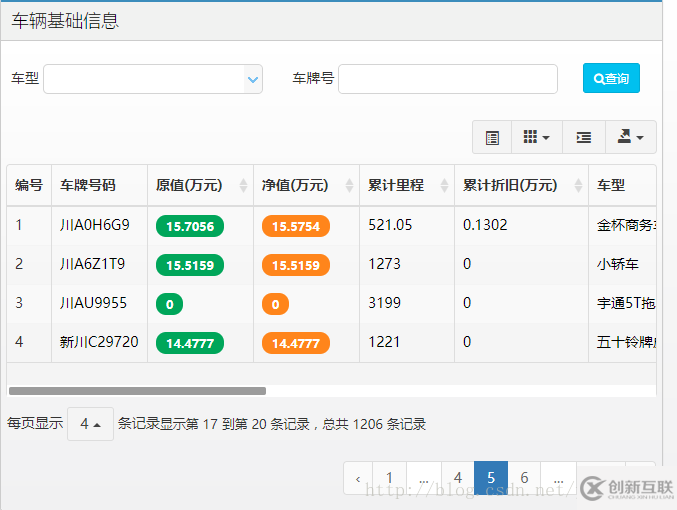Click green 0 badge in row 3

point(169,304)
